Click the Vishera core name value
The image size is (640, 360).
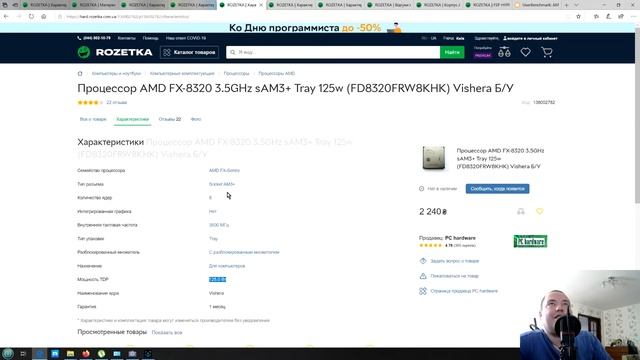216,293
